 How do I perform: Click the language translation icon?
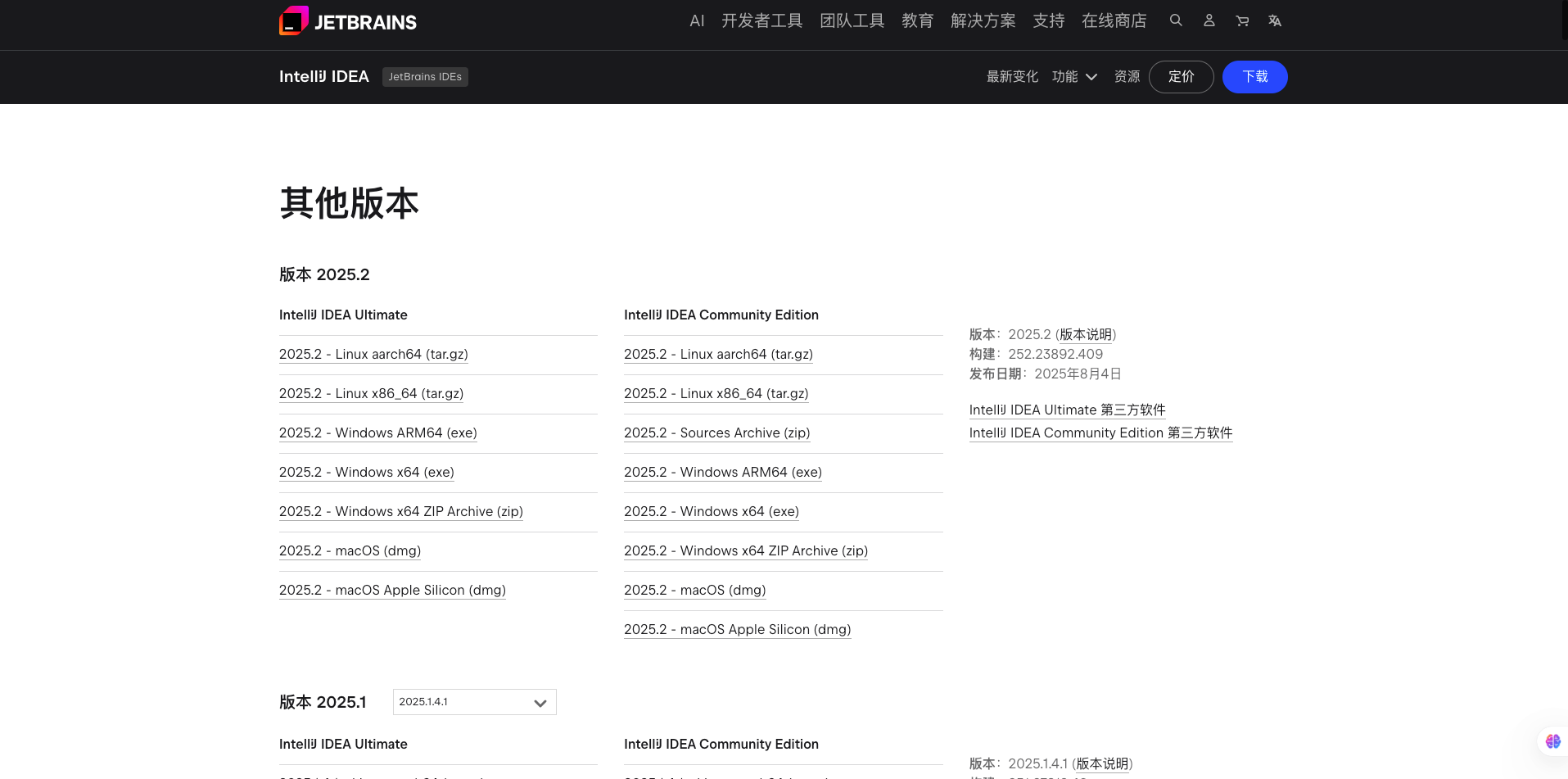(1275, 20)
